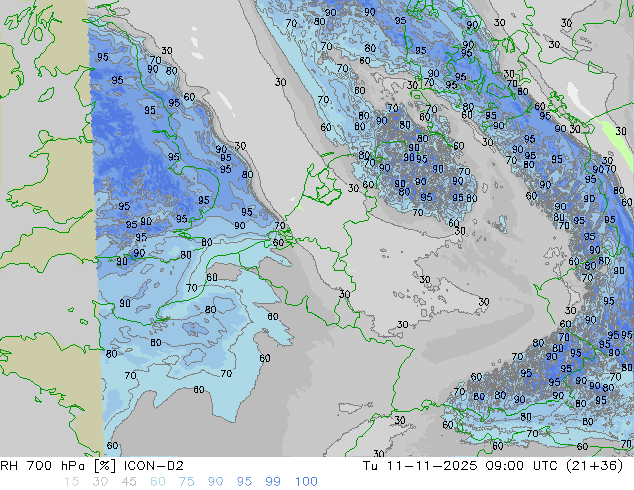Image resolution: width=634 pixels, height=490 pixels.
Task: Select the 30 value in the bottom color legend
Action: (x=100, y=482)
